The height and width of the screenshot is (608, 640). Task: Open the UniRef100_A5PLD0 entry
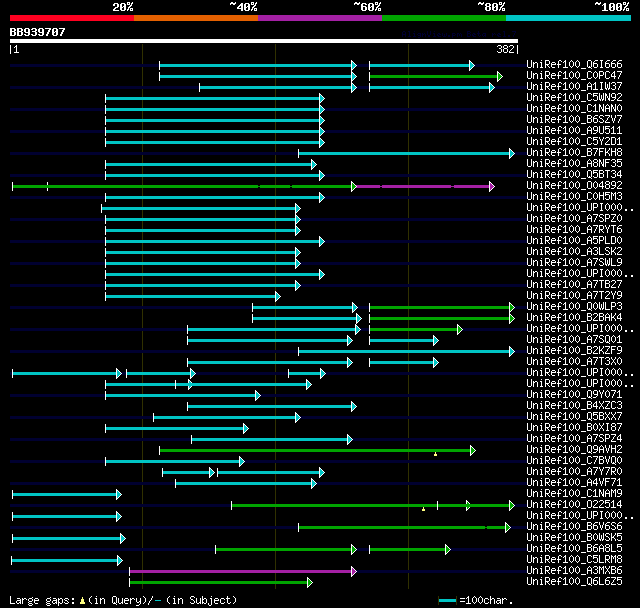coord(574,241)
